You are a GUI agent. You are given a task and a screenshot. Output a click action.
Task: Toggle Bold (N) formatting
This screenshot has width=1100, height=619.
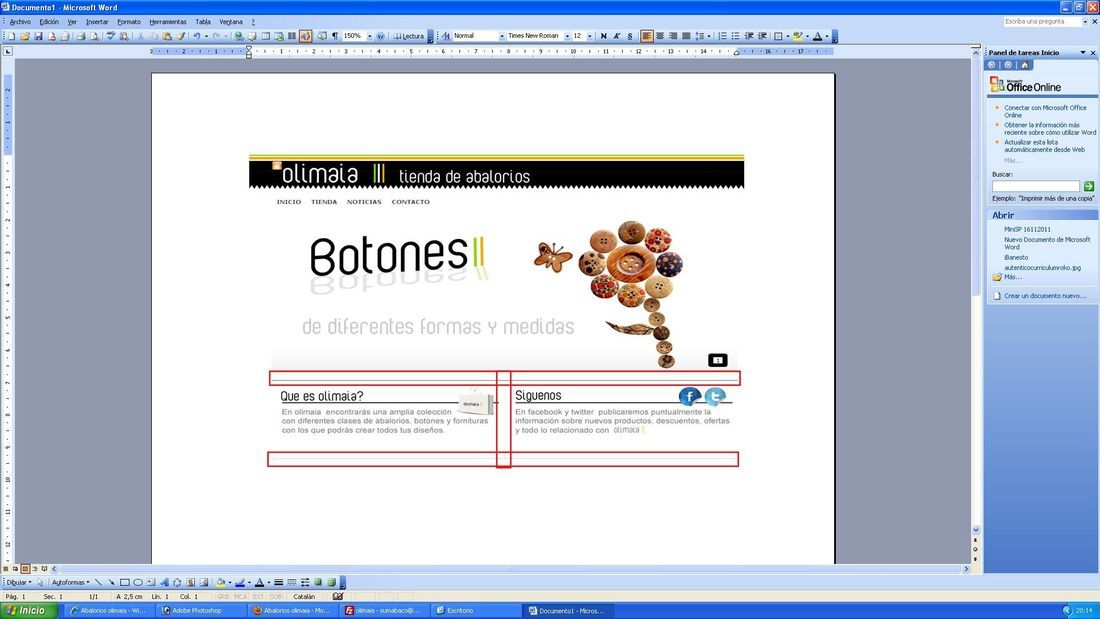pyautogui.click(x=603, y=36)
